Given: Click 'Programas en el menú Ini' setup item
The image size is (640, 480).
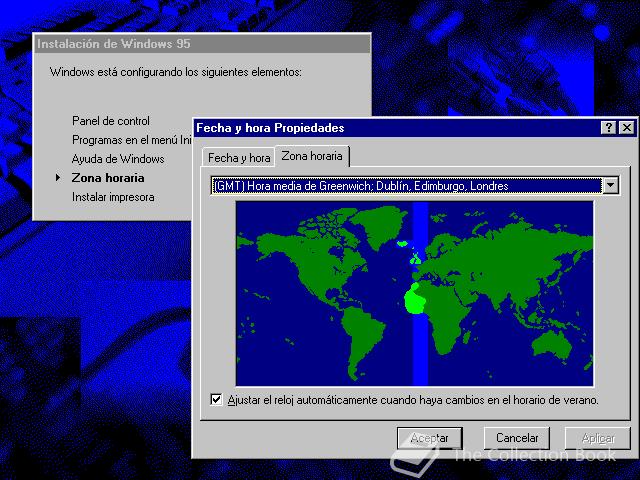Looking at the screenshot, I should 131,140.
